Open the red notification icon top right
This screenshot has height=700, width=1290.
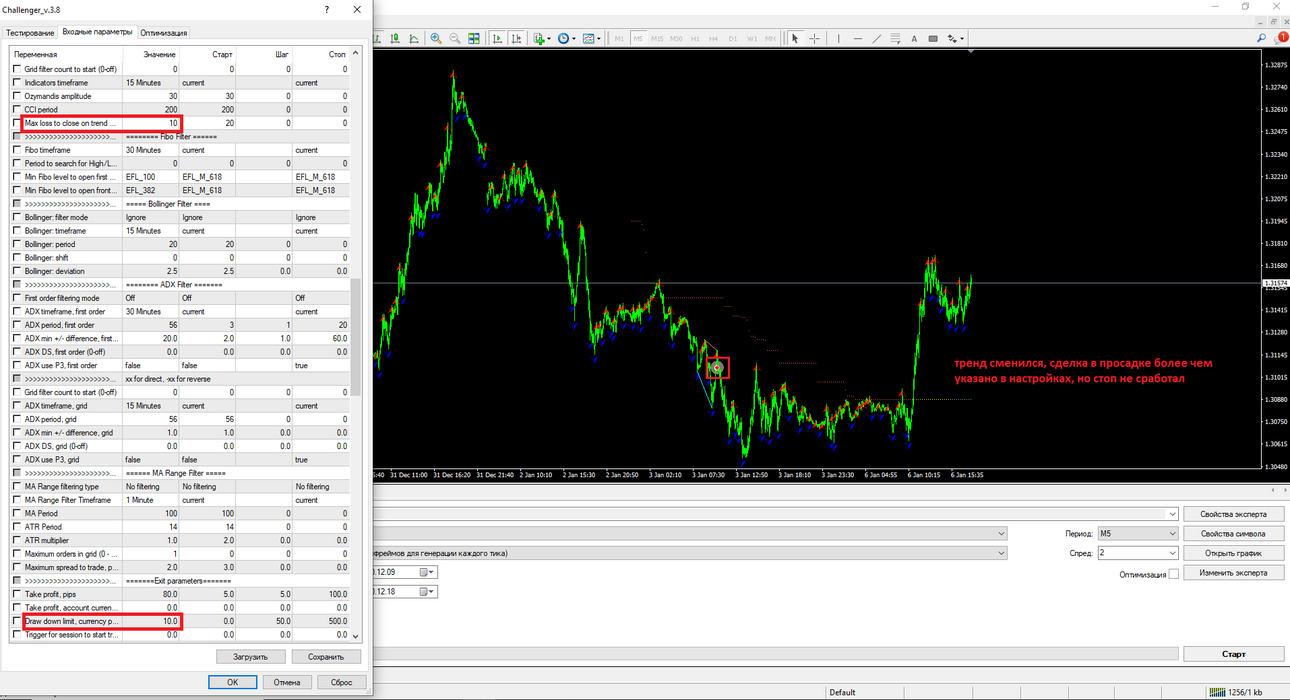tap(1282, 38)
